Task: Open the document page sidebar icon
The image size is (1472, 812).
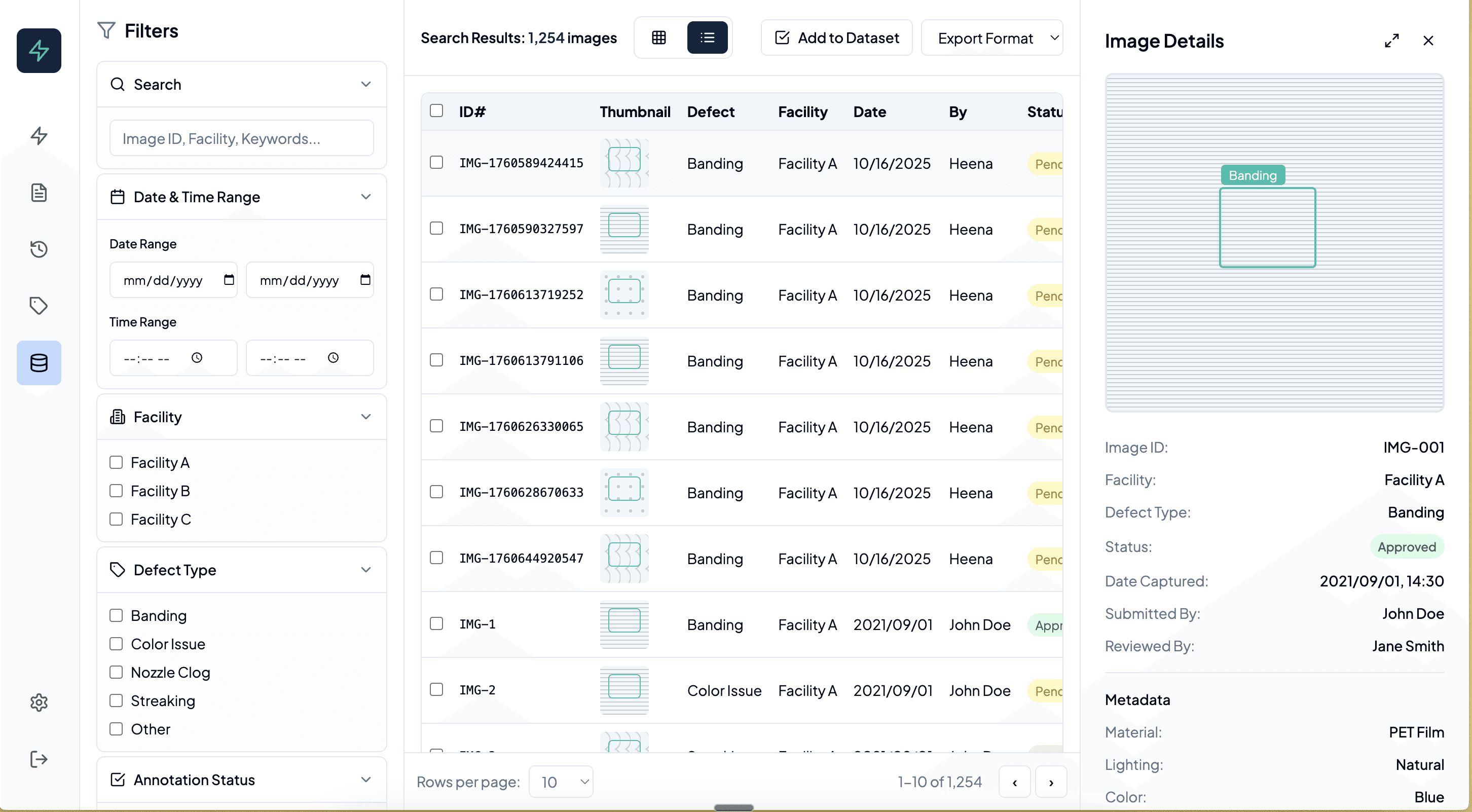Action: click(39, 193)
